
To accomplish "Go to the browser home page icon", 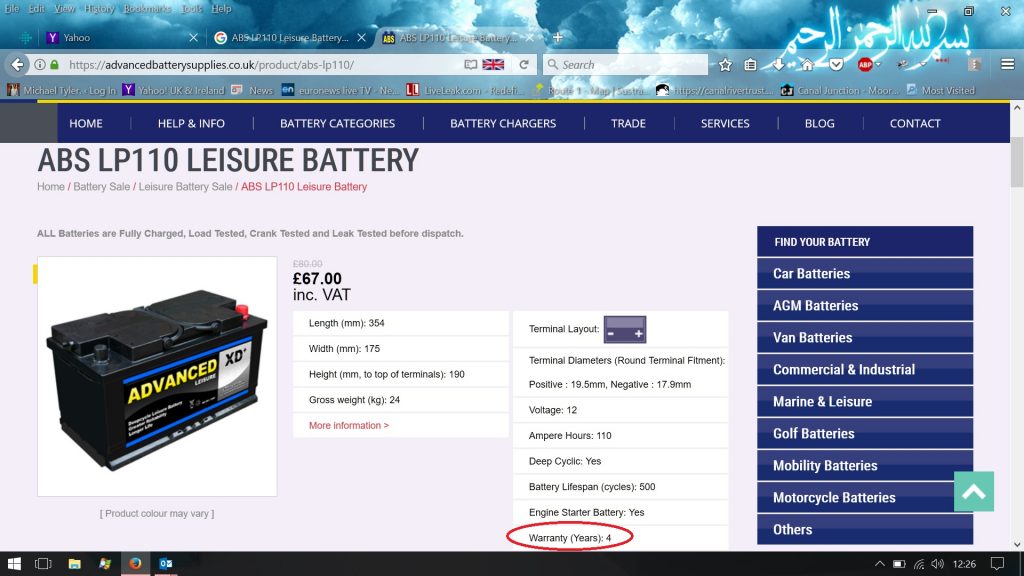I will (807, 65).
